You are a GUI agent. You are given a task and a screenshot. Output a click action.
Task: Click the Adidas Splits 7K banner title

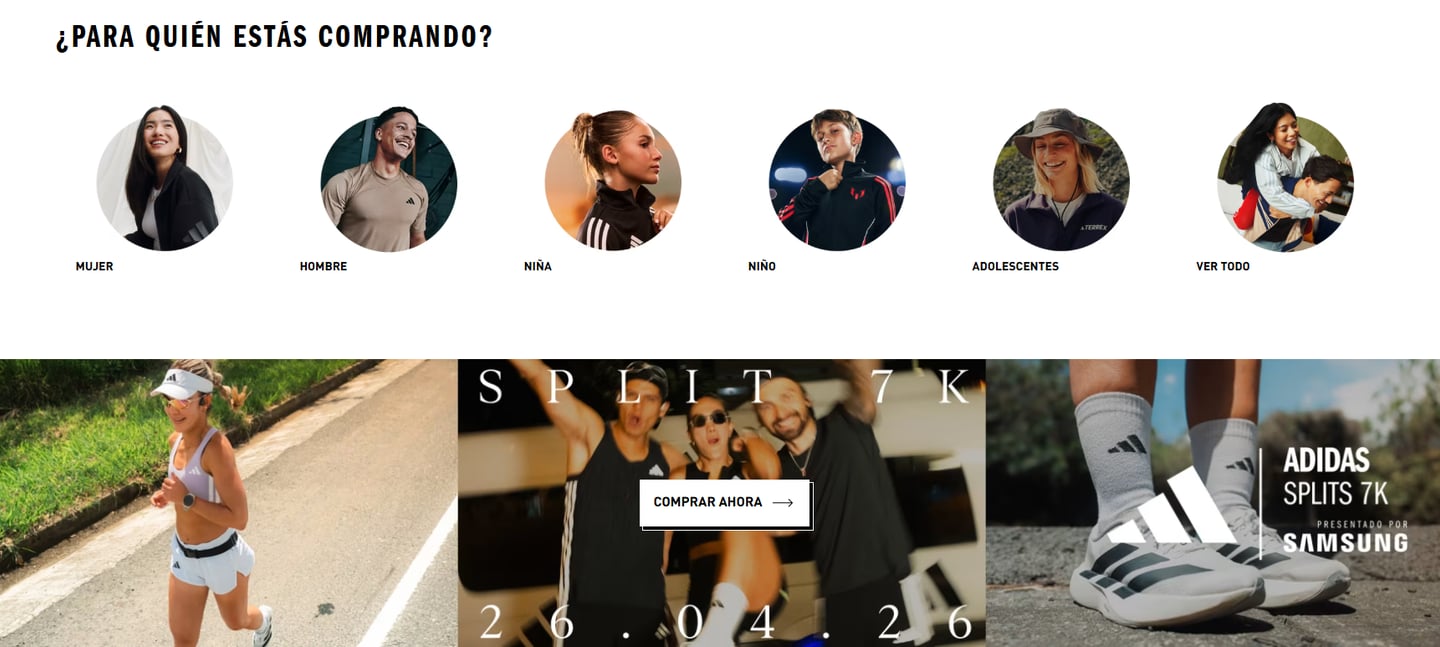pos(1336,477)
